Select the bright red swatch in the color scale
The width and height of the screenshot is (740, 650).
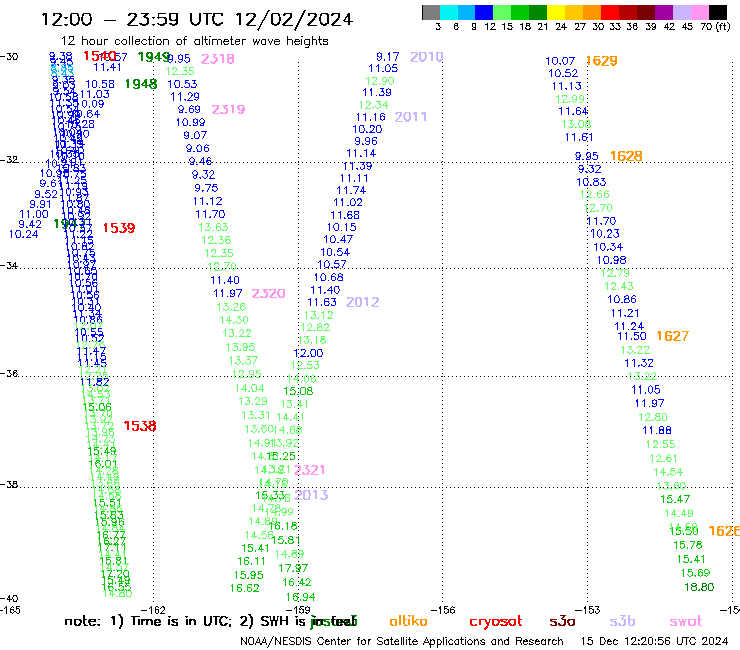click(x=610, y=12)
